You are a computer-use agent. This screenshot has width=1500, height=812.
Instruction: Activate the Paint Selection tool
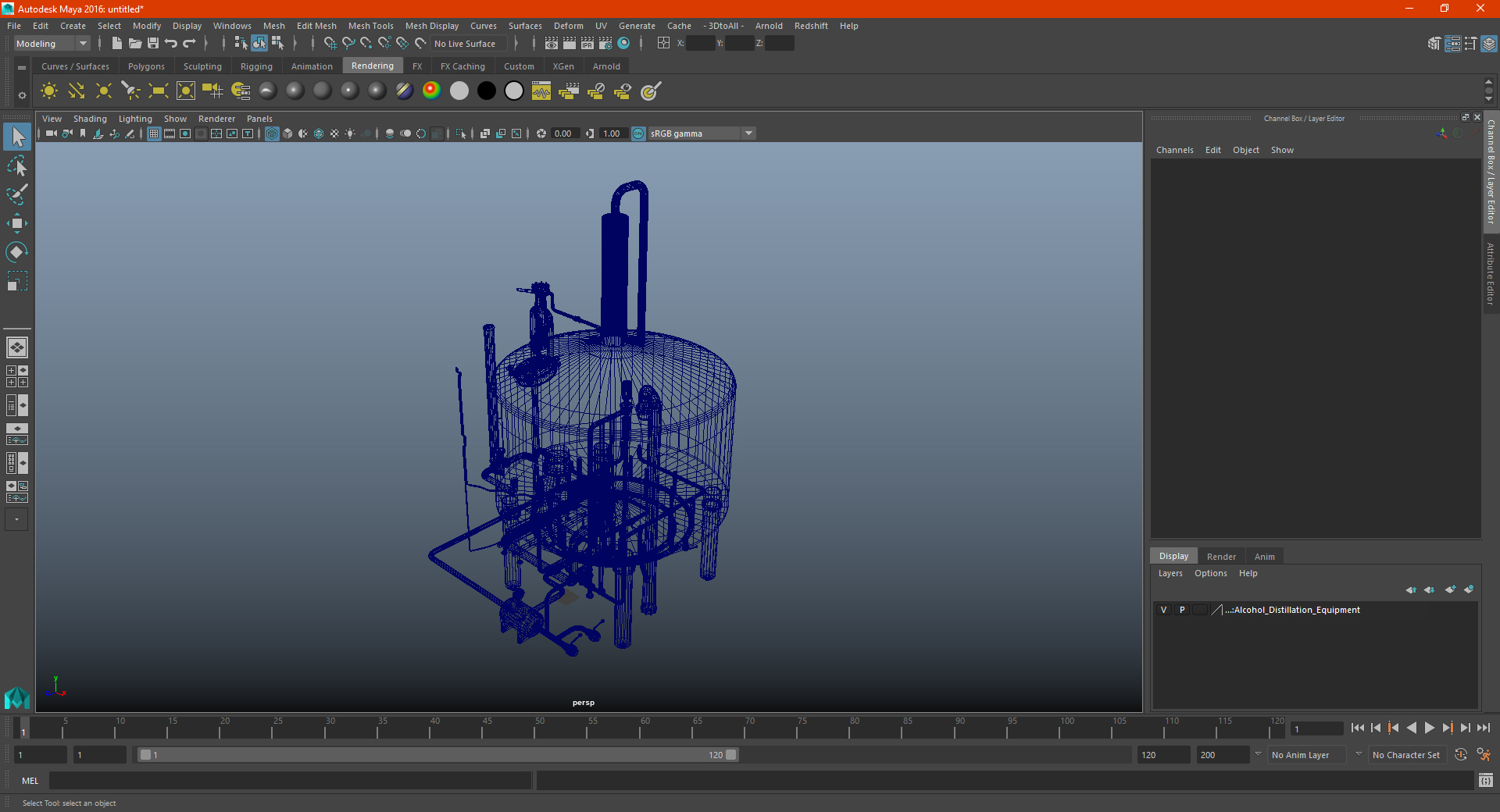pyautogui.click(x=17, y=194)
